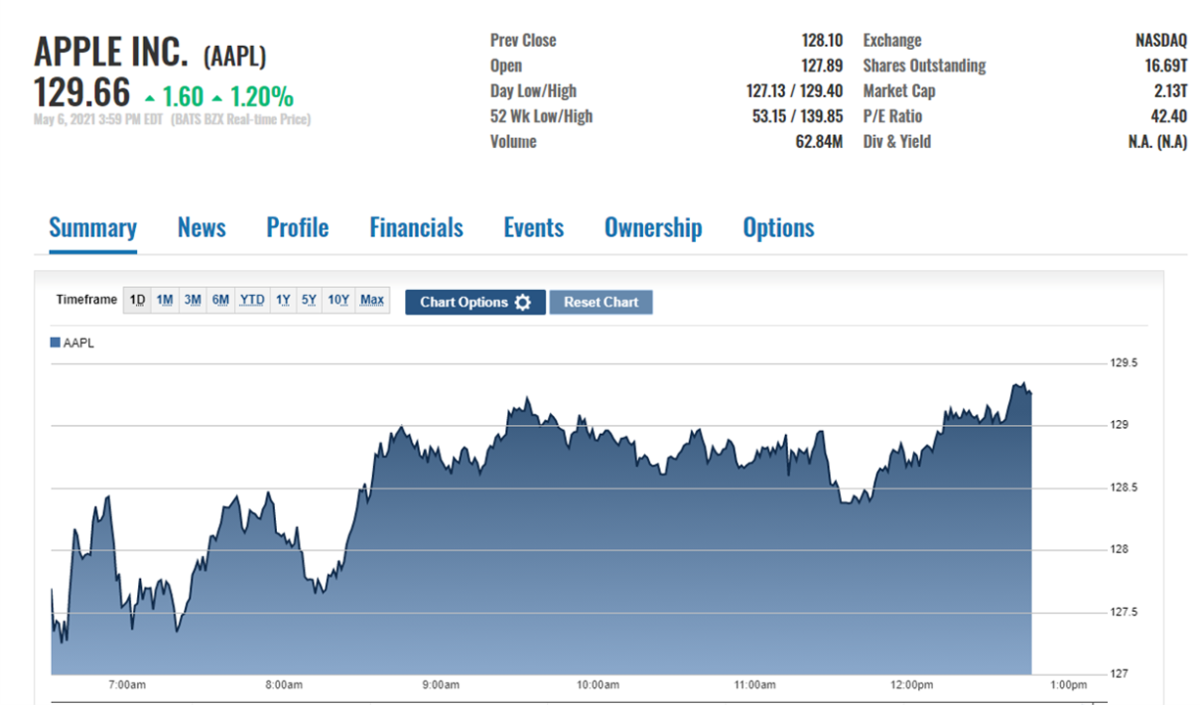The image size is (1200, 705).
Task: Set chart timeframe to 1M
Action: 165,300
